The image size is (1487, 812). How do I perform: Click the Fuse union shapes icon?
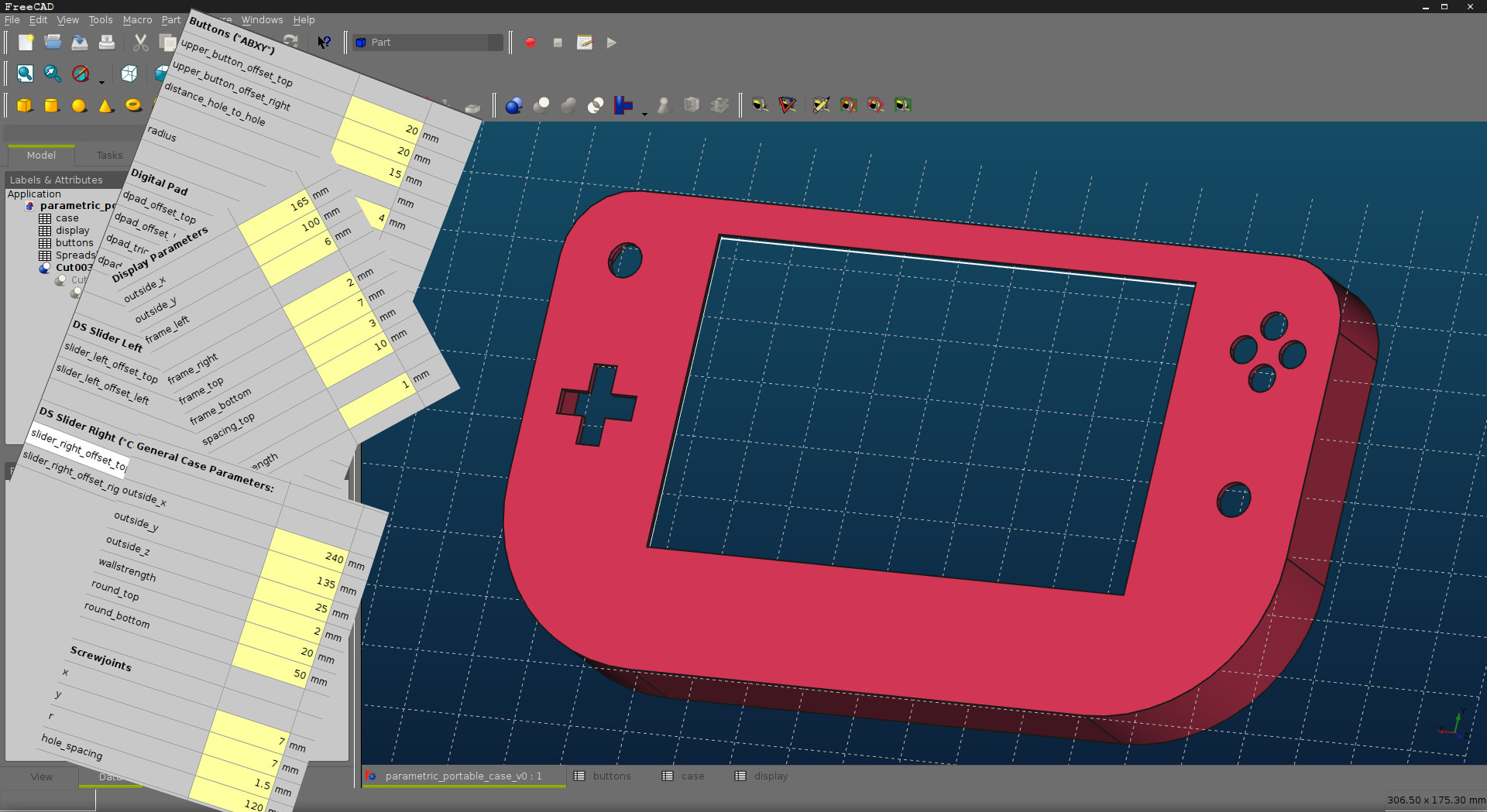(568, 105)
